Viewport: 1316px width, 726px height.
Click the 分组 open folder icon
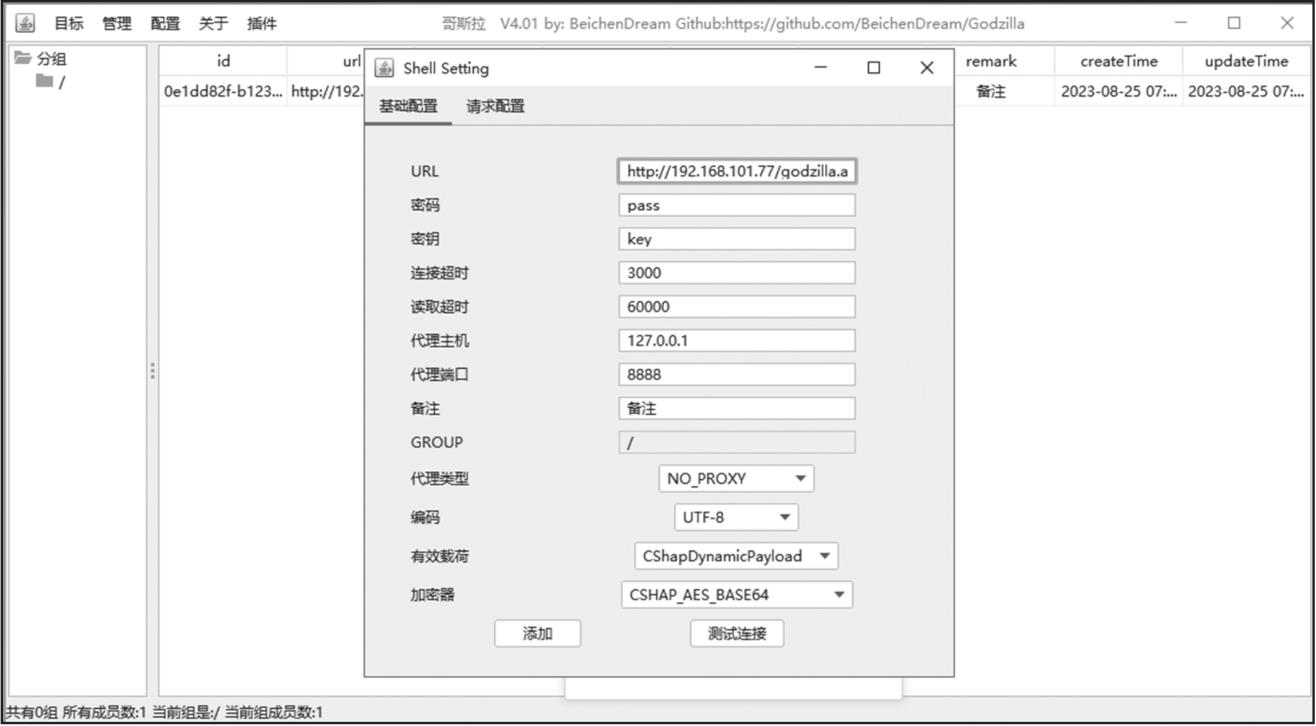[23, 59]
